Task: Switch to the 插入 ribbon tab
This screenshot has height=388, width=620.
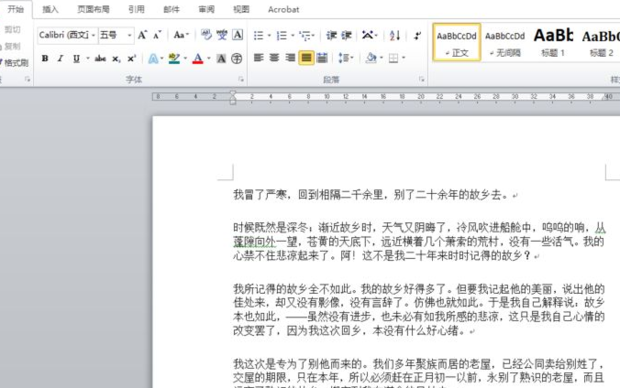Action: point(50,9)
